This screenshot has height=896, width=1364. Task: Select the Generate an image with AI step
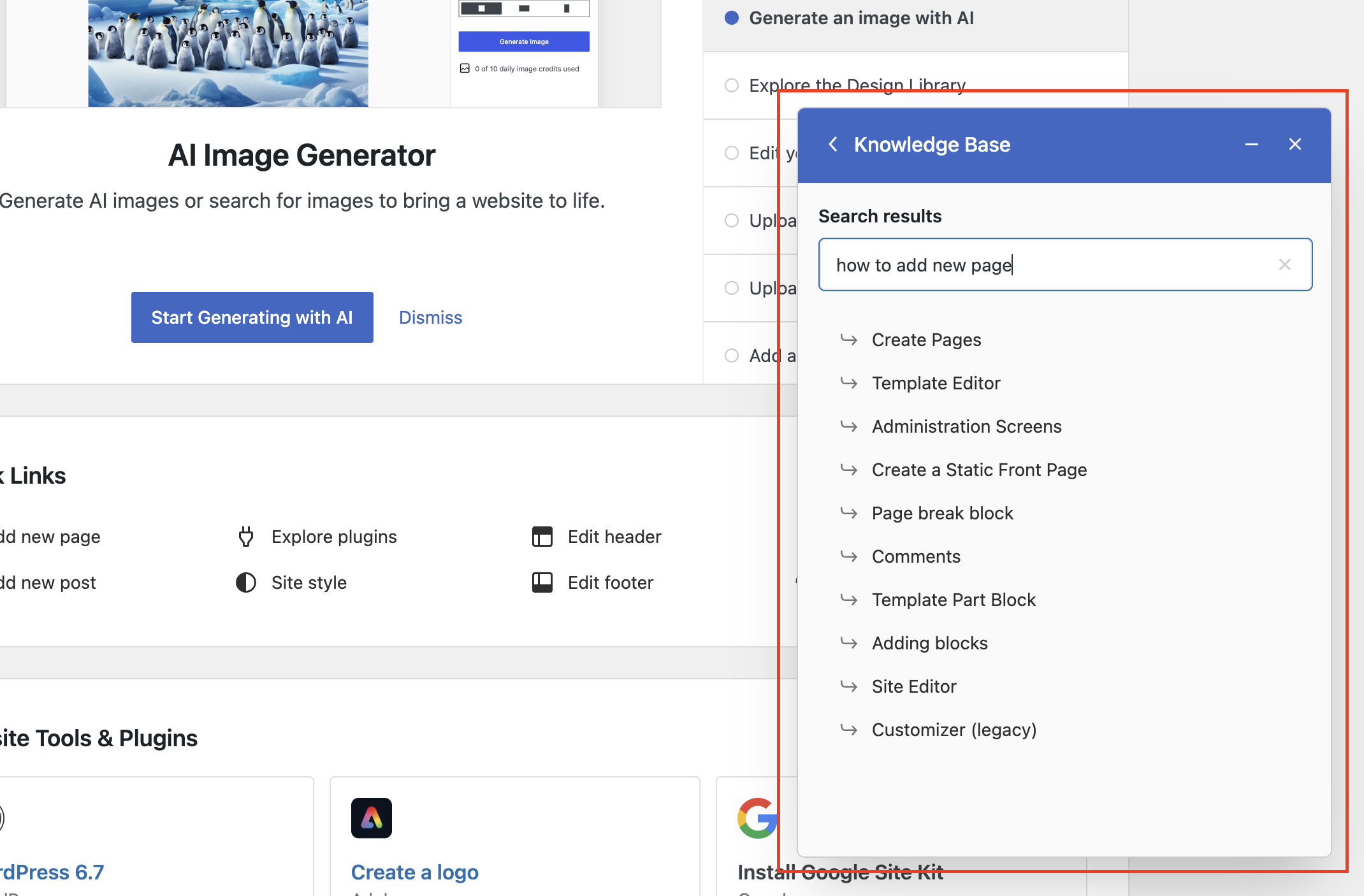click(860, 18)
